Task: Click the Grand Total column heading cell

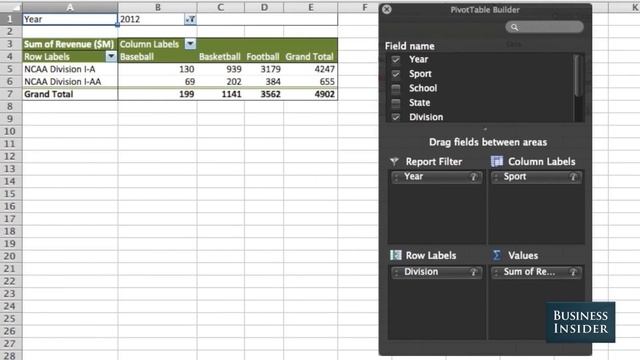Action: (x=311, y=57)
